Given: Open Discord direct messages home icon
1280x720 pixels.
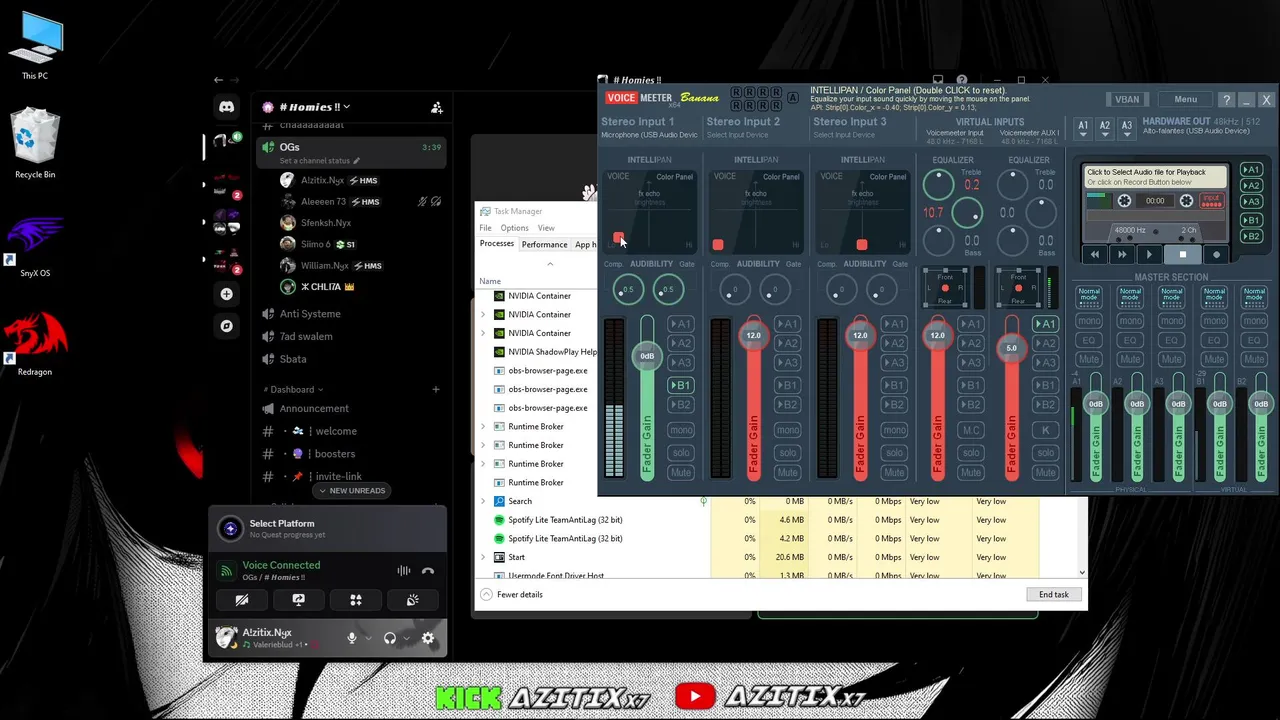Looking at the screenshot, I should 227,106.
